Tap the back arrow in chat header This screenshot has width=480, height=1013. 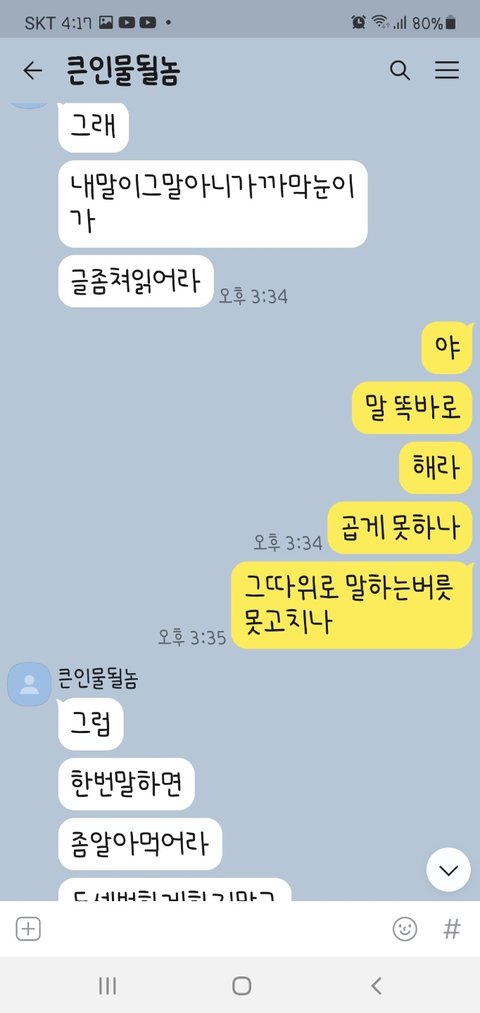click(32, 70)
